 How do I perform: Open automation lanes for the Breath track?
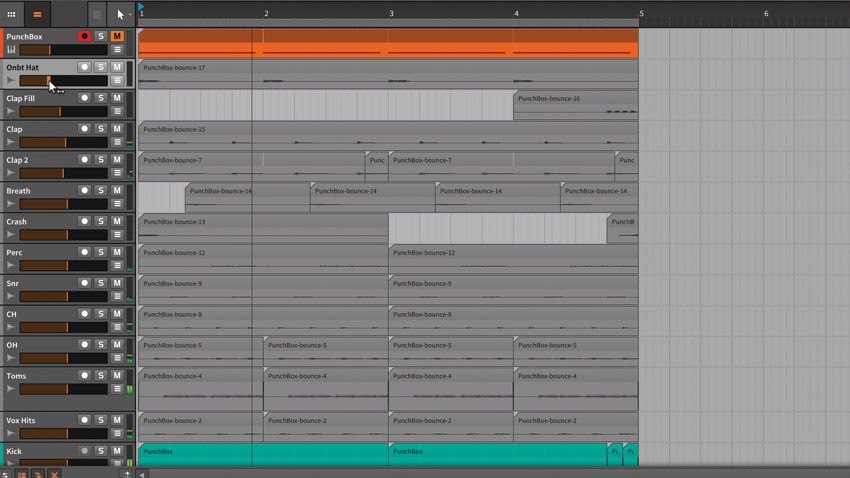tap(117, 204)
